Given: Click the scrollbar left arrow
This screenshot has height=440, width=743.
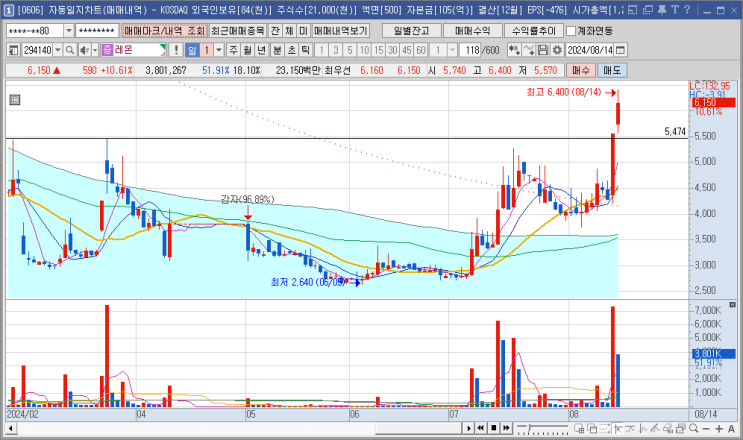Looking at the screenshot, I should pos(10,428).
